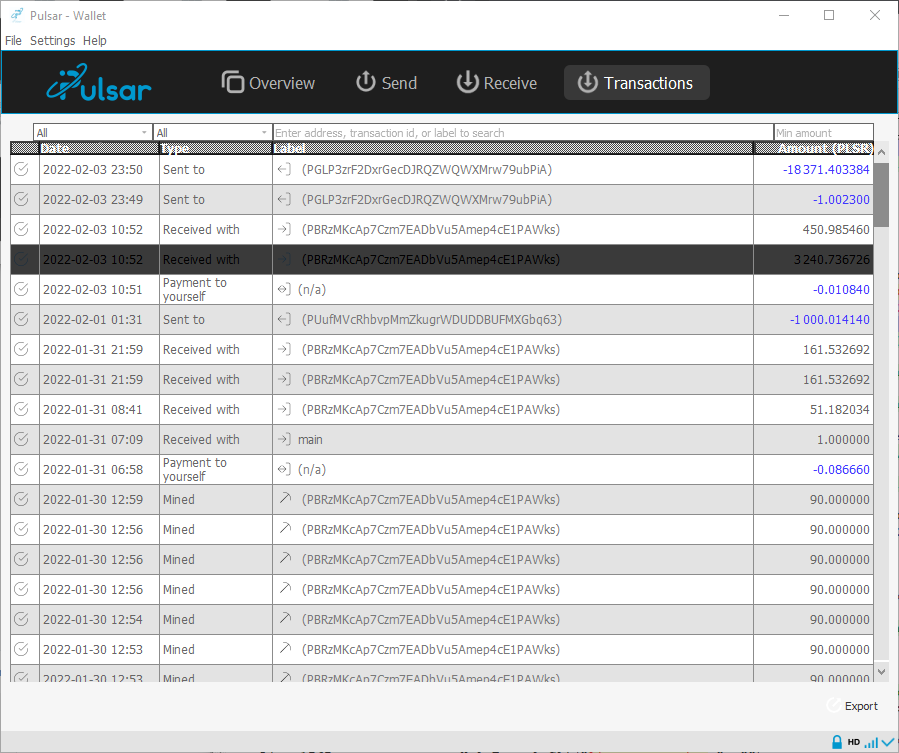Click status icon of 2022-01-30 12:59 mined row
Image resolution: width=899 pixels, height=753 pixels.
pyautogui.click(x=21, y=499)
